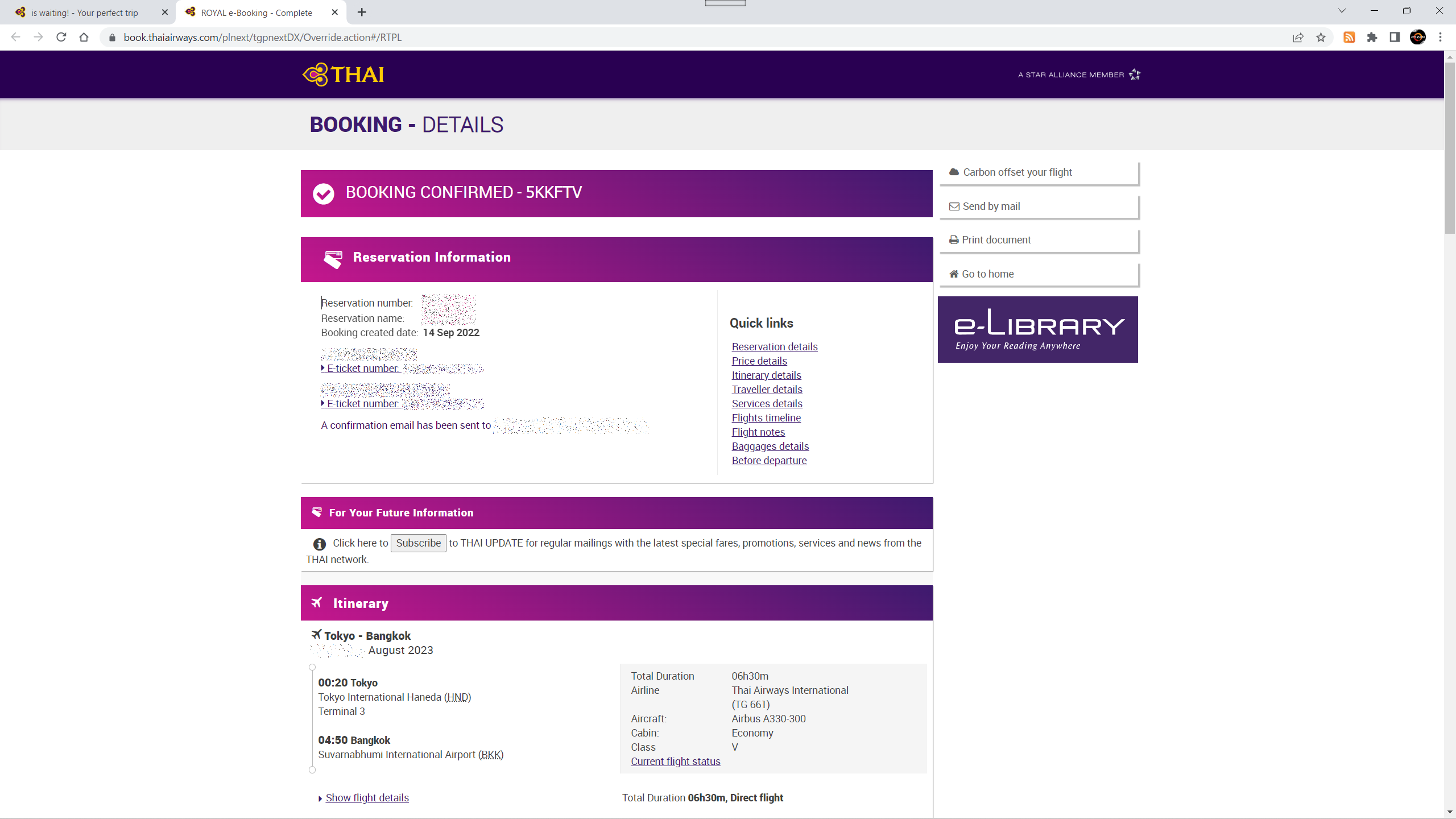Open Itinerary details quick link

tap(766, 375)
